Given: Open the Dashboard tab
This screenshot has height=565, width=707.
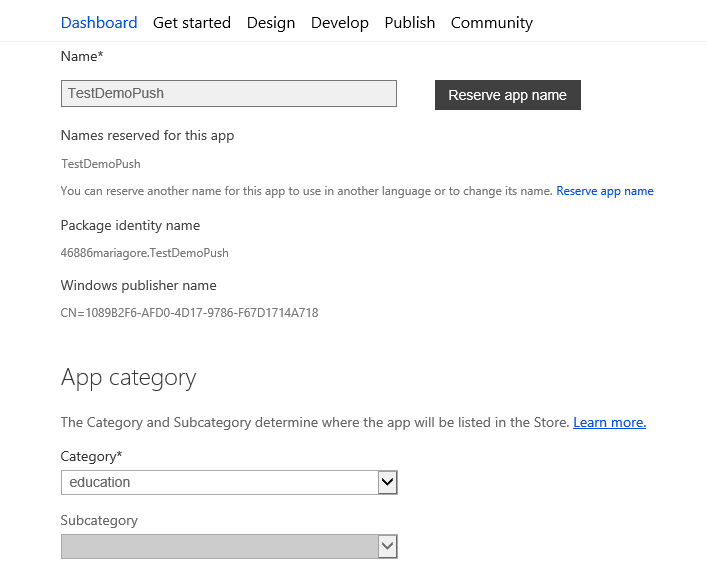Looking at the screenshot, I should click(99, 22).
